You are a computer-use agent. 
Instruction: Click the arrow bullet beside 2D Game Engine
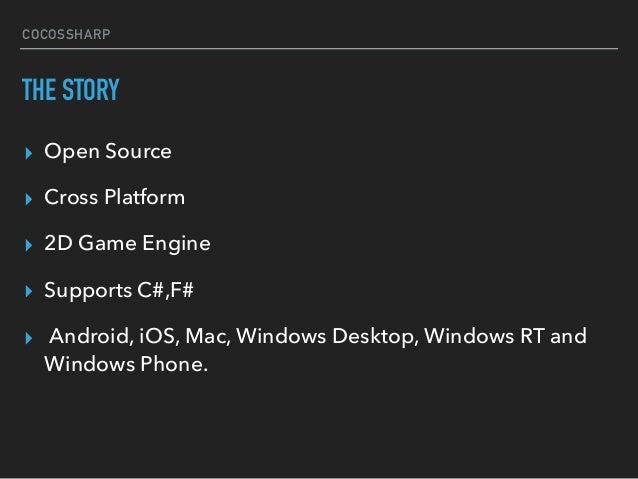pyautogui.click(x=28, y=245)
